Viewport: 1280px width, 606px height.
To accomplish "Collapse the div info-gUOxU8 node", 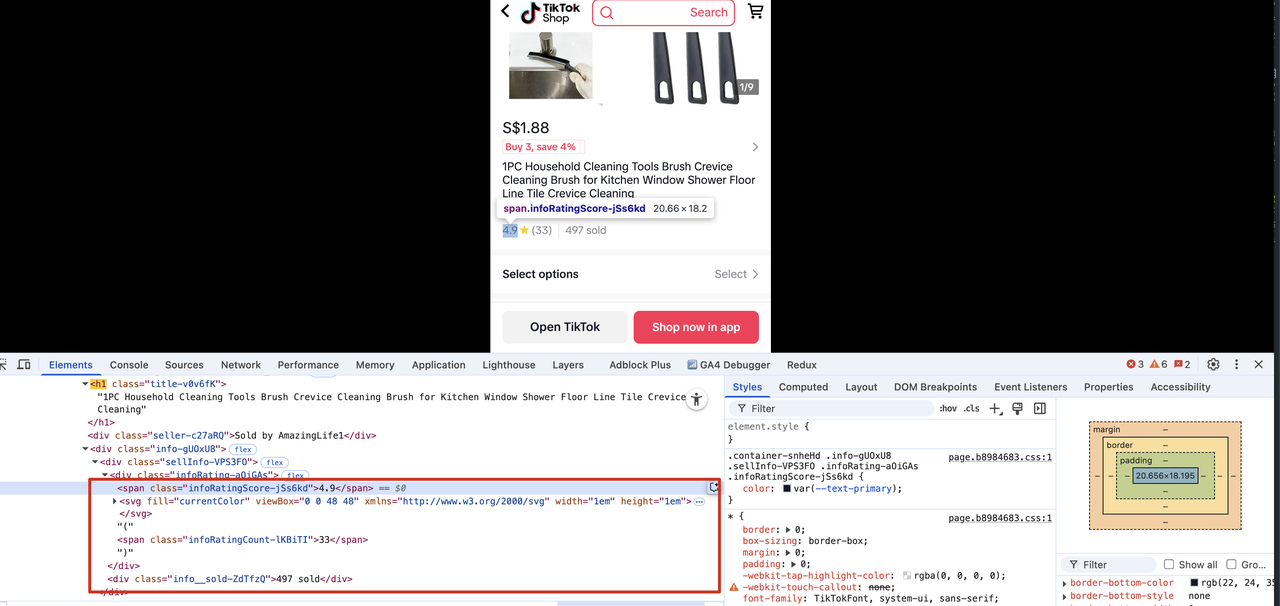I will [85, 449].
